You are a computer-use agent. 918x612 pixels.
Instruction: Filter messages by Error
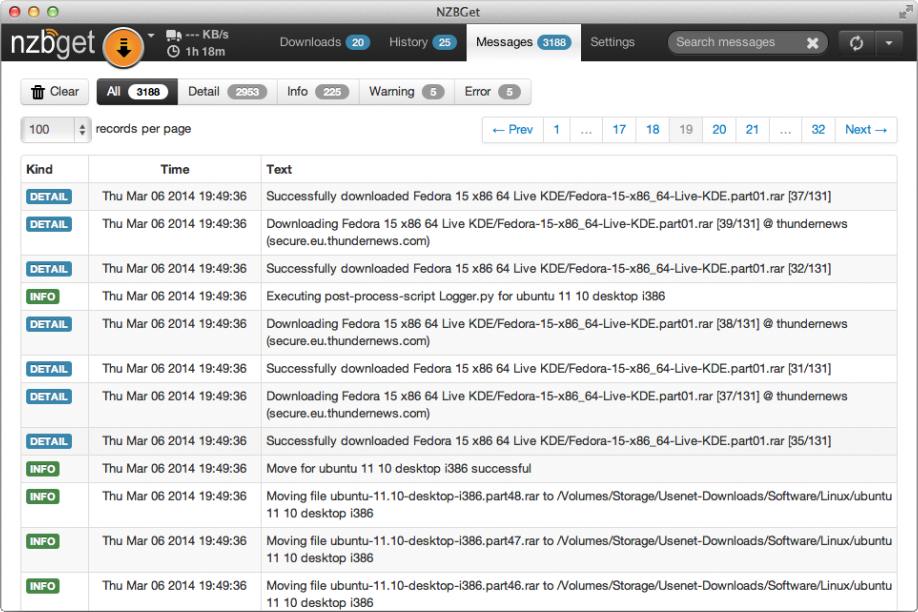click(492, 92)
